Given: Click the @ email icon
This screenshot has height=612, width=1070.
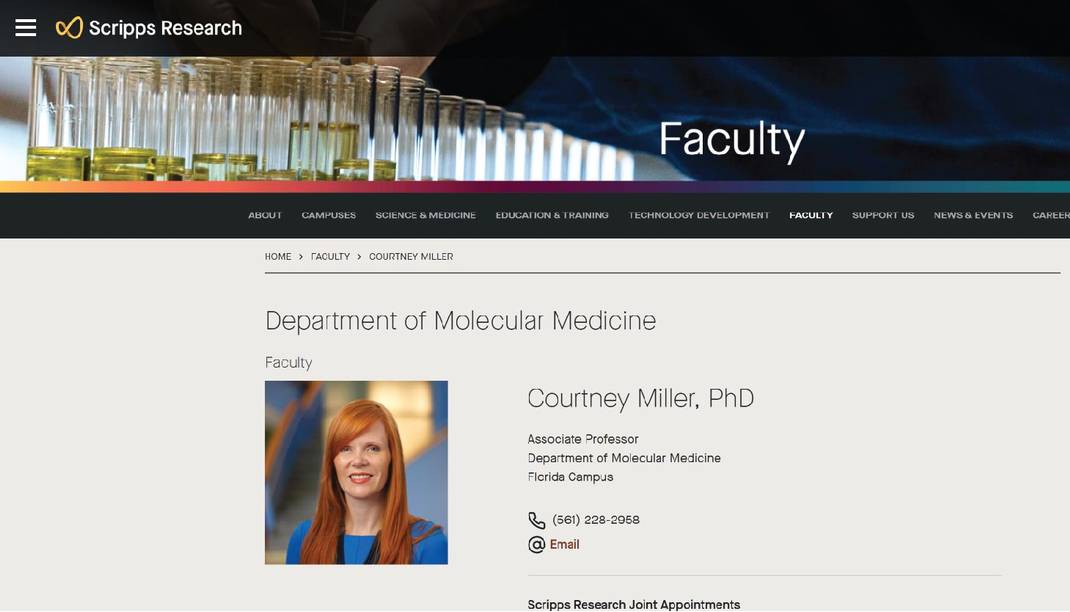Looking at the screenshot, I should [x=535, y=544].
